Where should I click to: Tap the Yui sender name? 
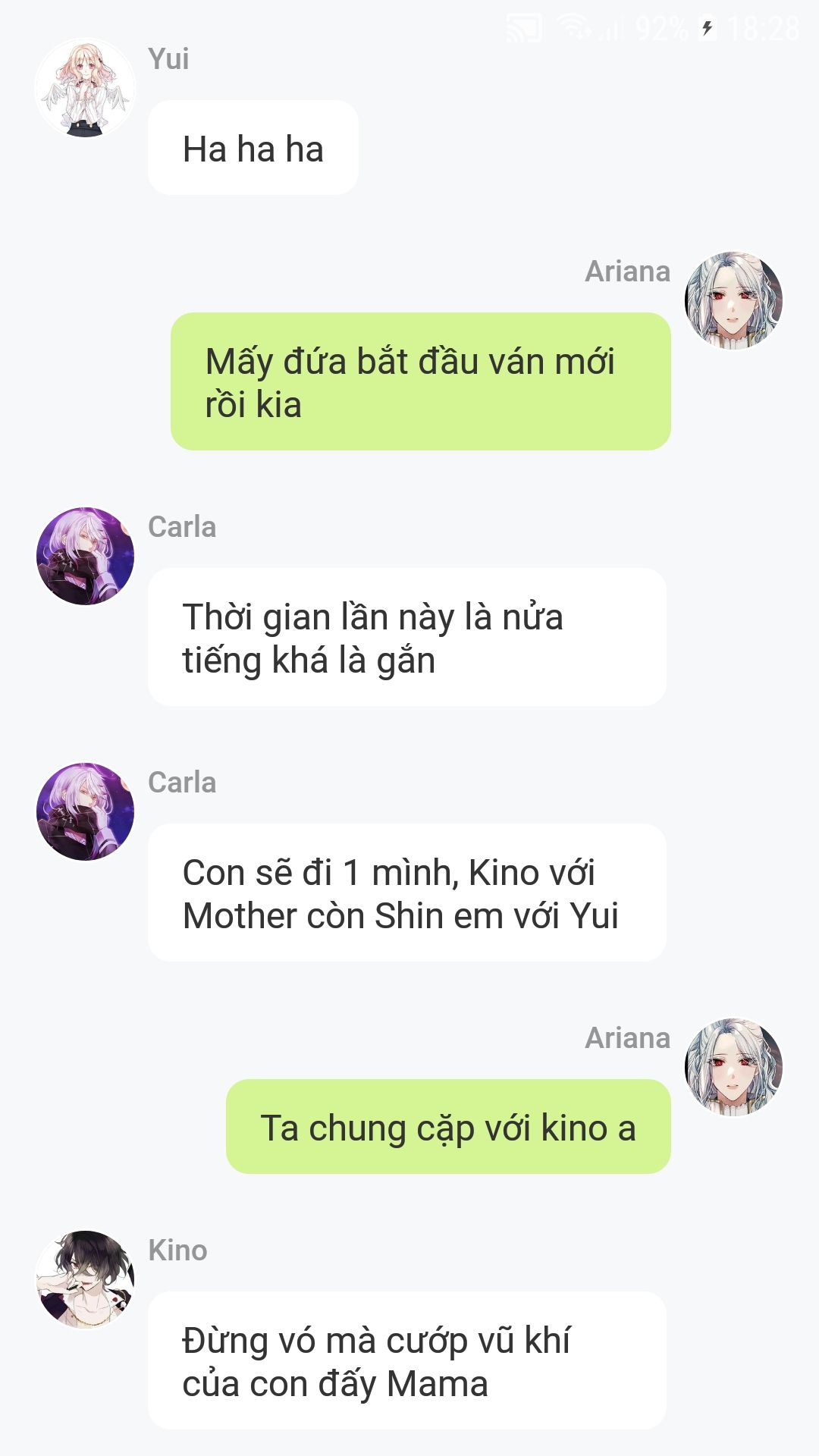[168, 58]
